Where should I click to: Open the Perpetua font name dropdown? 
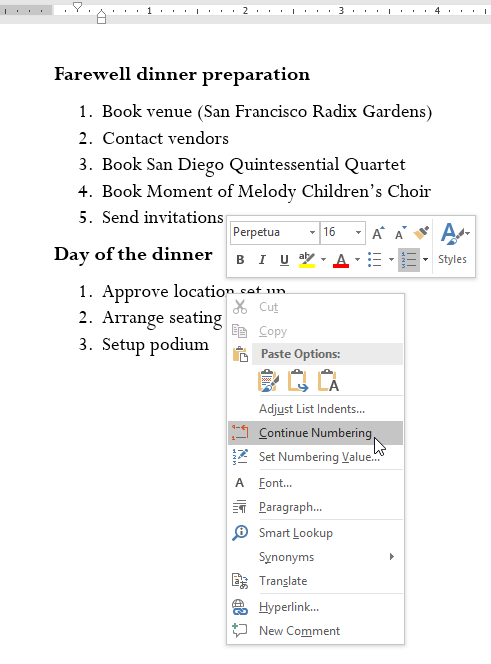click(x=312, y=232)
